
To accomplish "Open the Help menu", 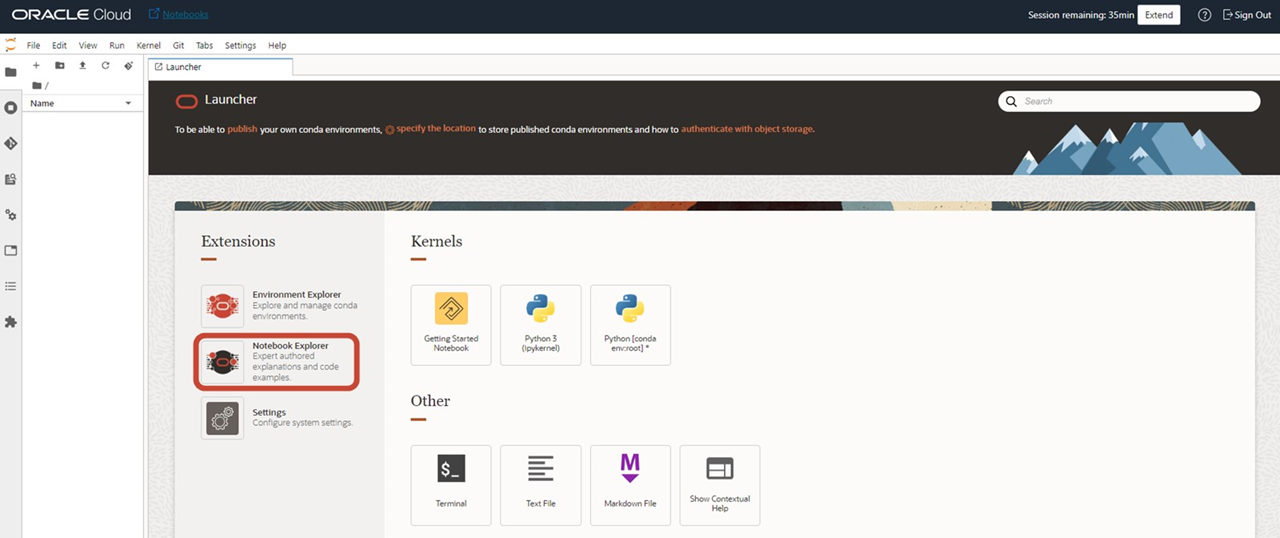I will (x=277, y=46).
